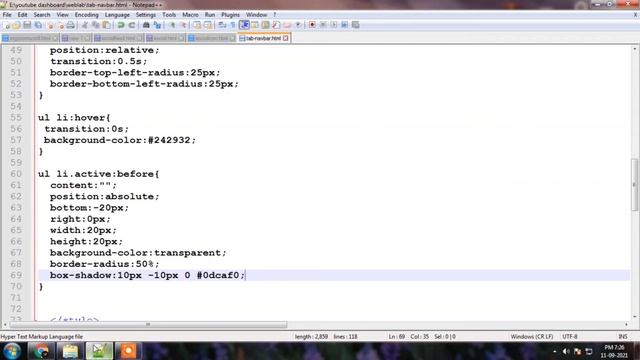
Task: Open the Replace dialog icon
Action: pos(157,25)
